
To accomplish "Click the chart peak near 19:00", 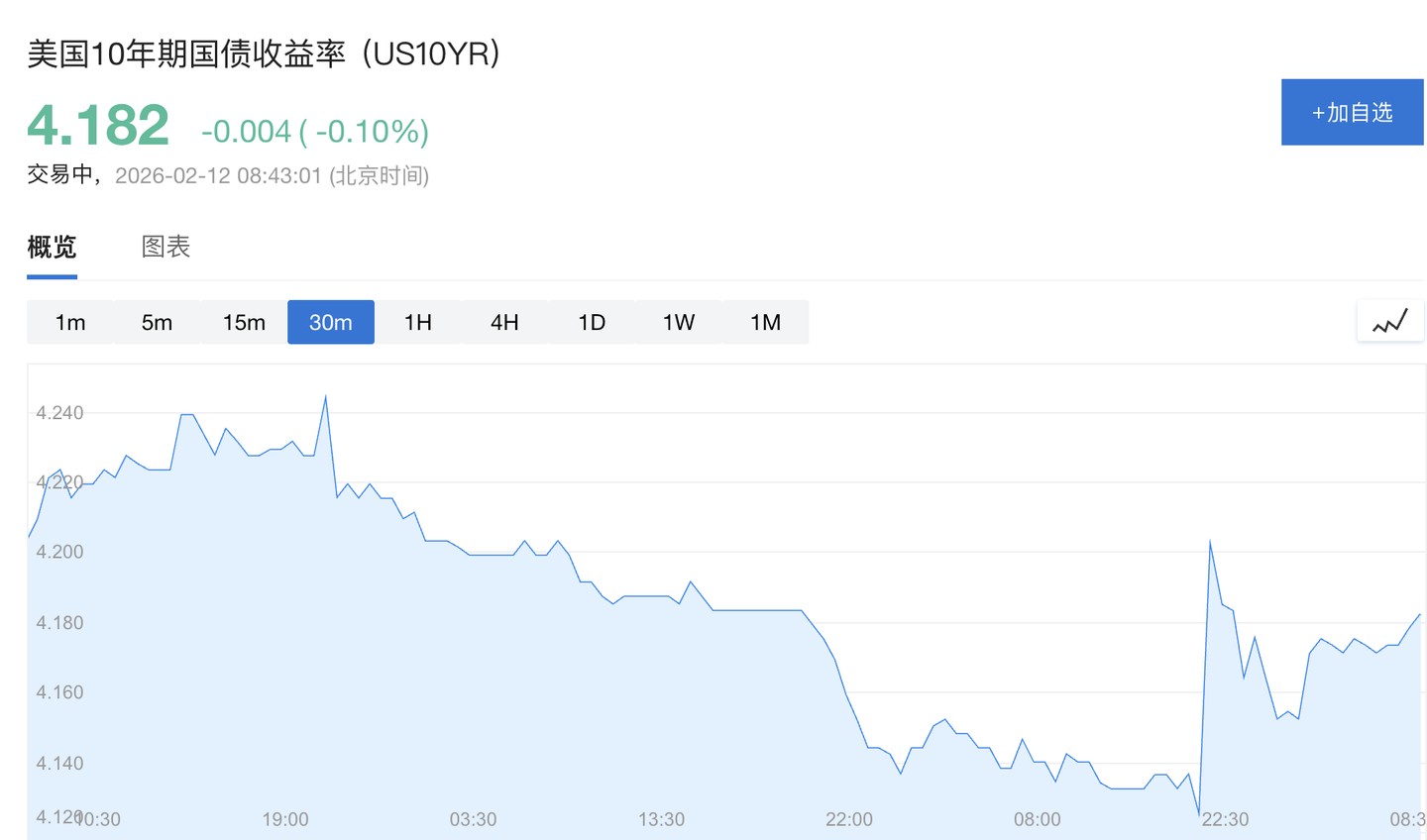I will [325, 397].
